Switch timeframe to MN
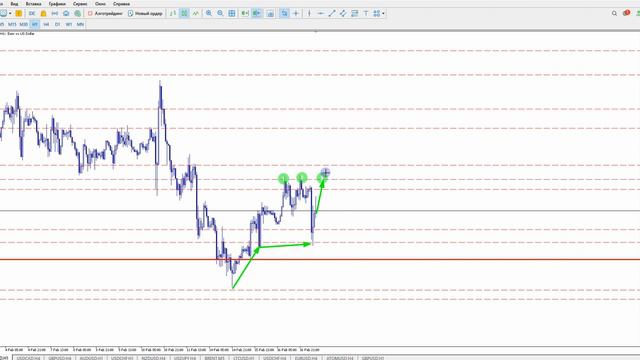The image size is (640, 360). [80, 24]
